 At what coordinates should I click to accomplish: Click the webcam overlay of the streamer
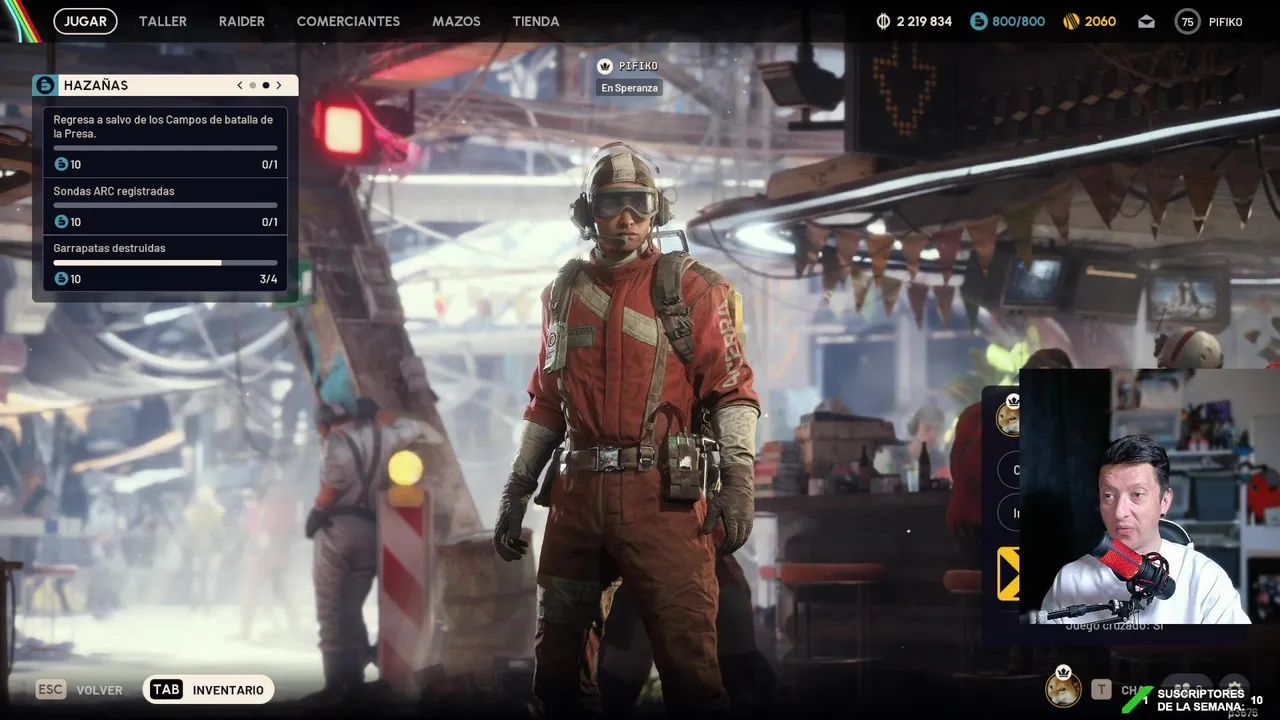pos(1148,496)
